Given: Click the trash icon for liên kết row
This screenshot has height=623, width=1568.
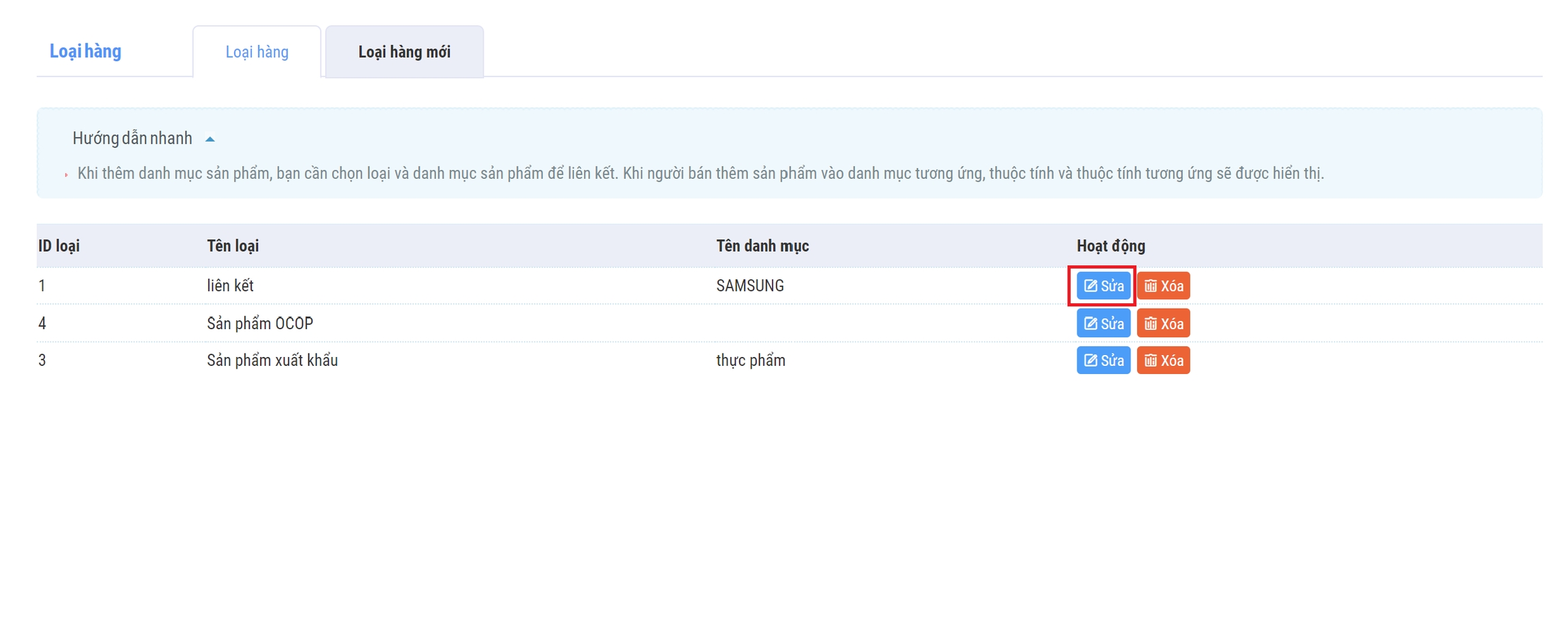Looking at the screenshot, I should pyautogui.click(x=1150, y=286).
